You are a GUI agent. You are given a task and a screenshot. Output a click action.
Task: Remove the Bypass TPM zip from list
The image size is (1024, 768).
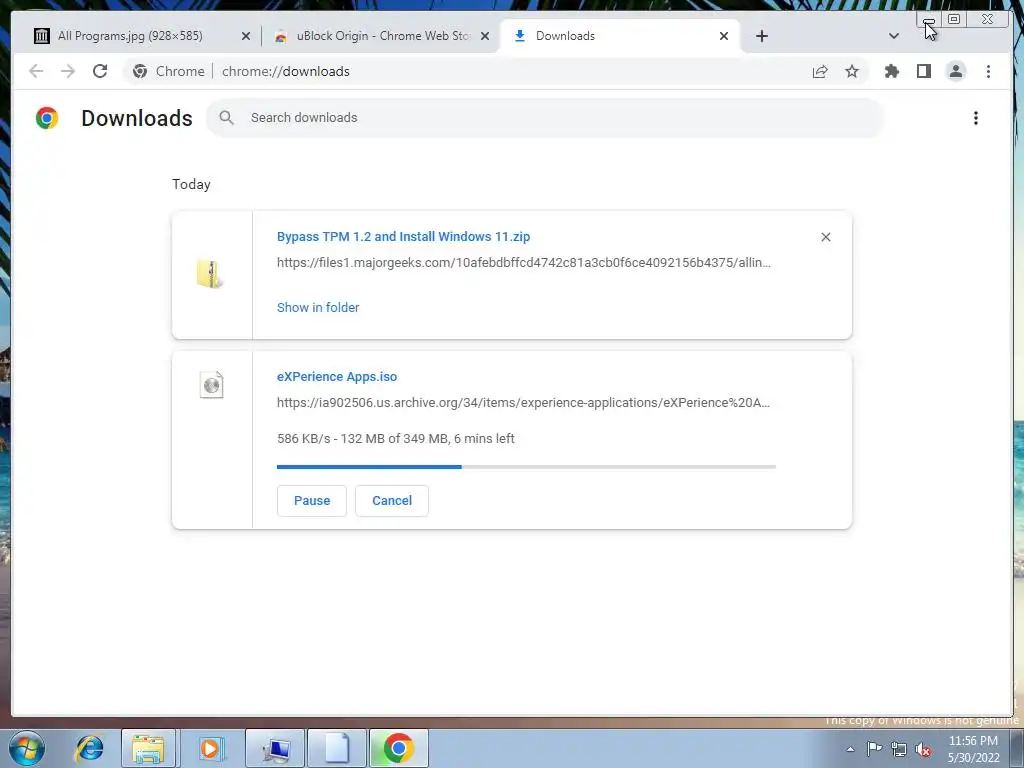pyautogui.click(x=825, y=237)
